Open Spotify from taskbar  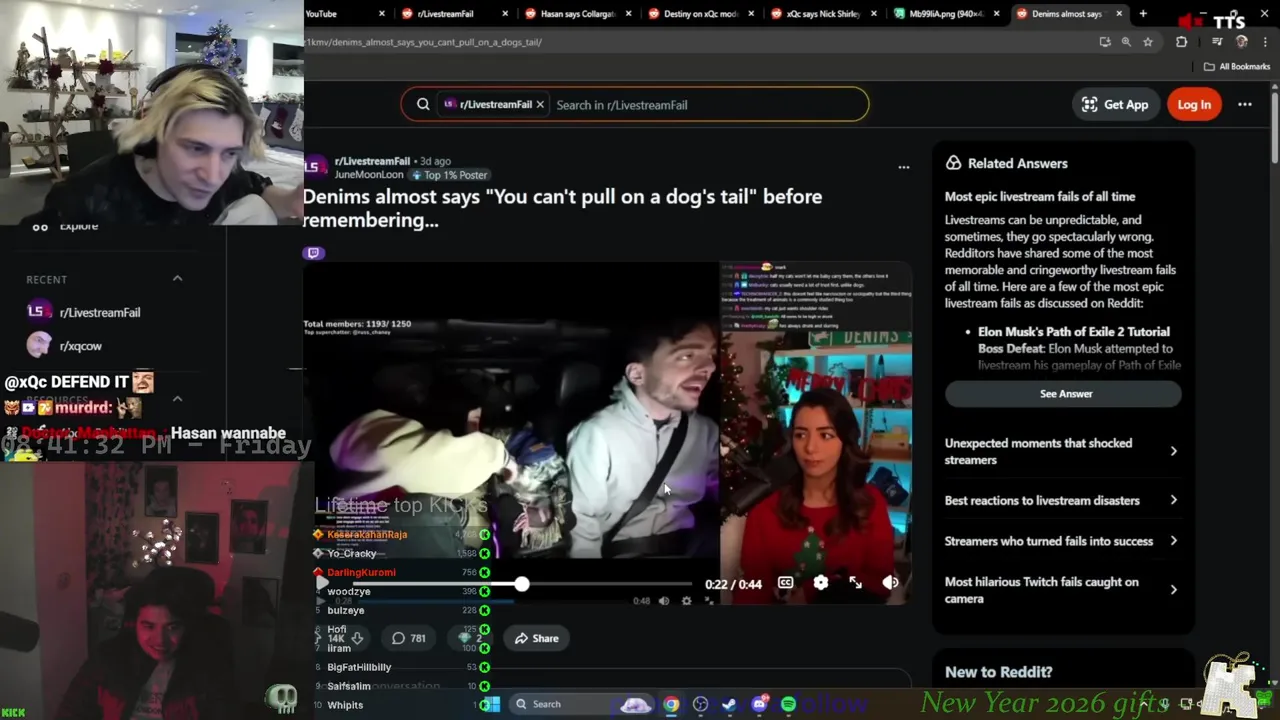(788, 704)
